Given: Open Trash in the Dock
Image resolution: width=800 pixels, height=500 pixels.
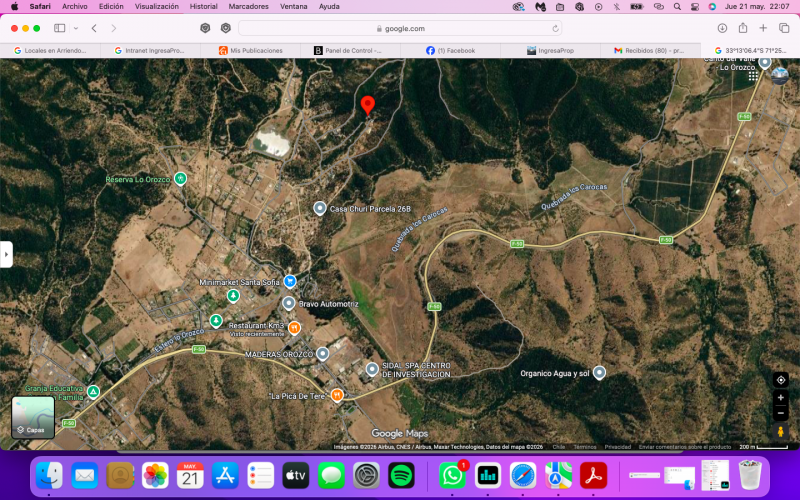Looking at the screenshot, I should pyautogui.click(x=749, y=476).
